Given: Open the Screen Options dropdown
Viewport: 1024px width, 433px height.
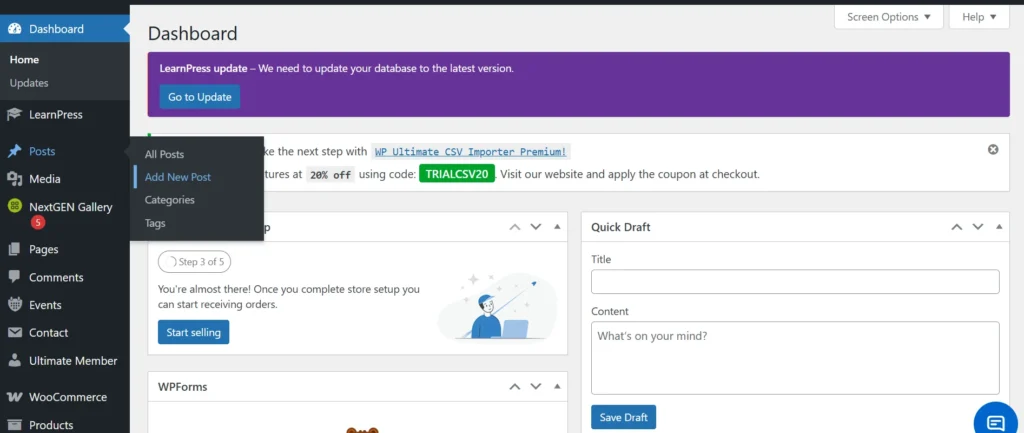Looking at the screenshot, I should coord(888,17).
